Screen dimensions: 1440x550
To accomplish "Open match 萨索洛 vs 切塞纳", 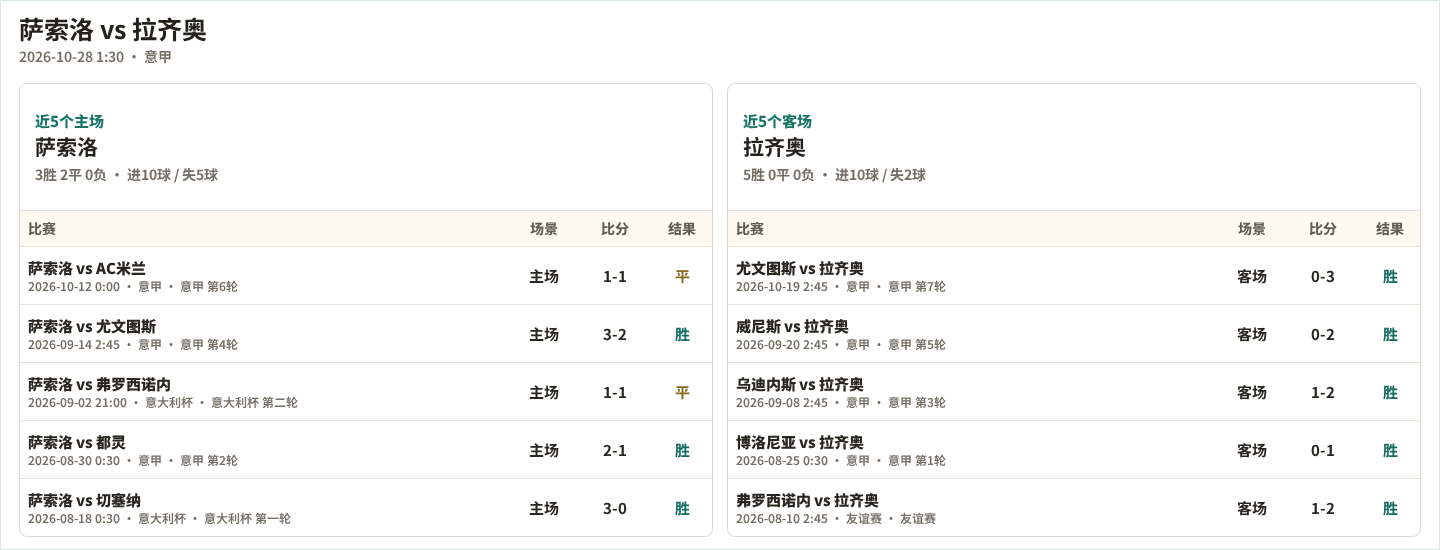I will (84, 500).
